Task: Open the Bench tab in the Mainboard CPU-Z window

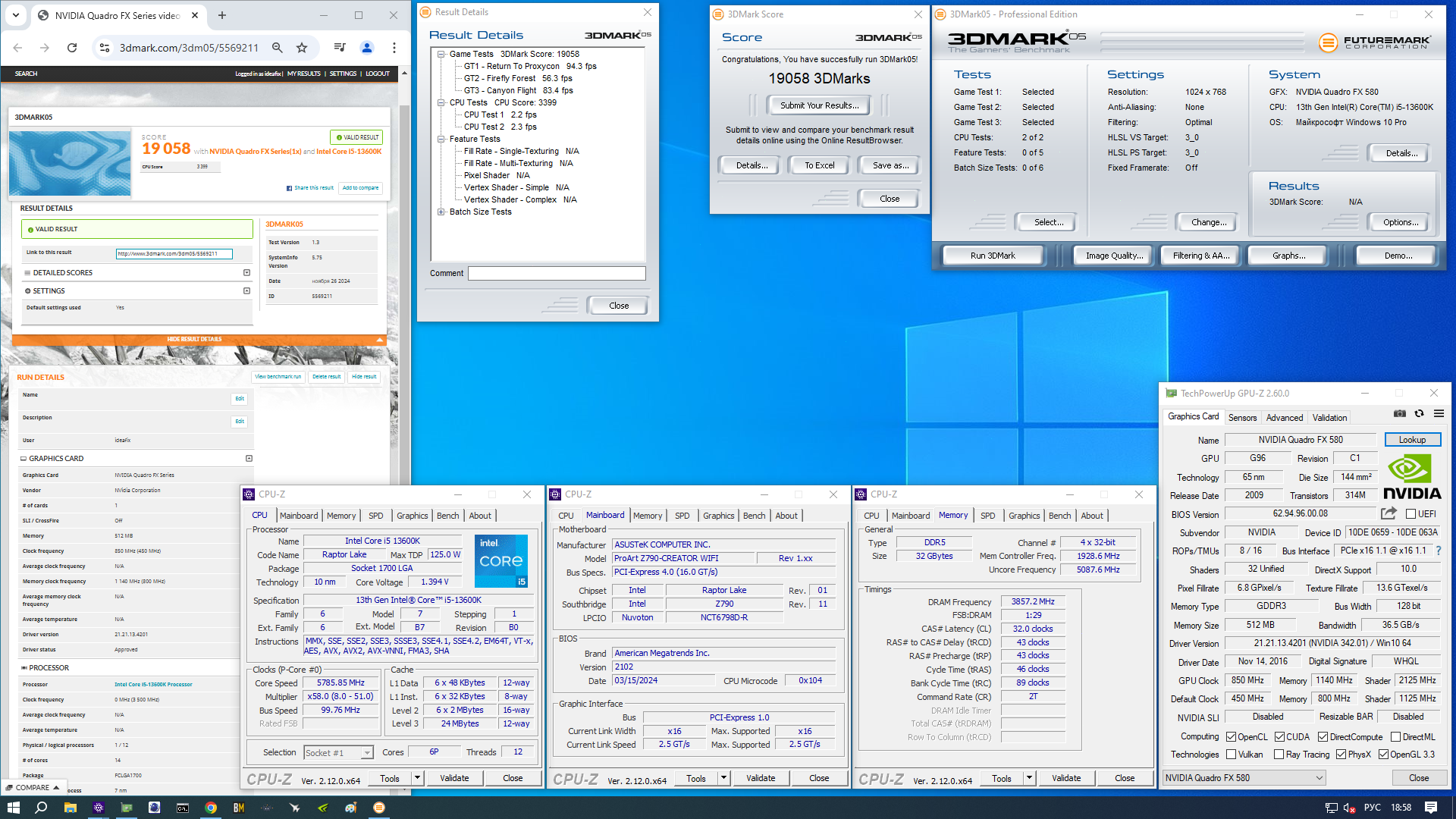Action: tap(754, 516)
